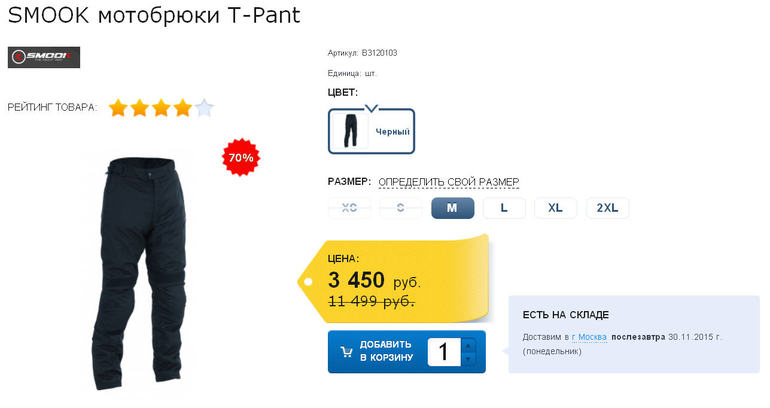This screenshot has width=770, height=408.
Task: Rate product with first star
Action: coord(118,108)
